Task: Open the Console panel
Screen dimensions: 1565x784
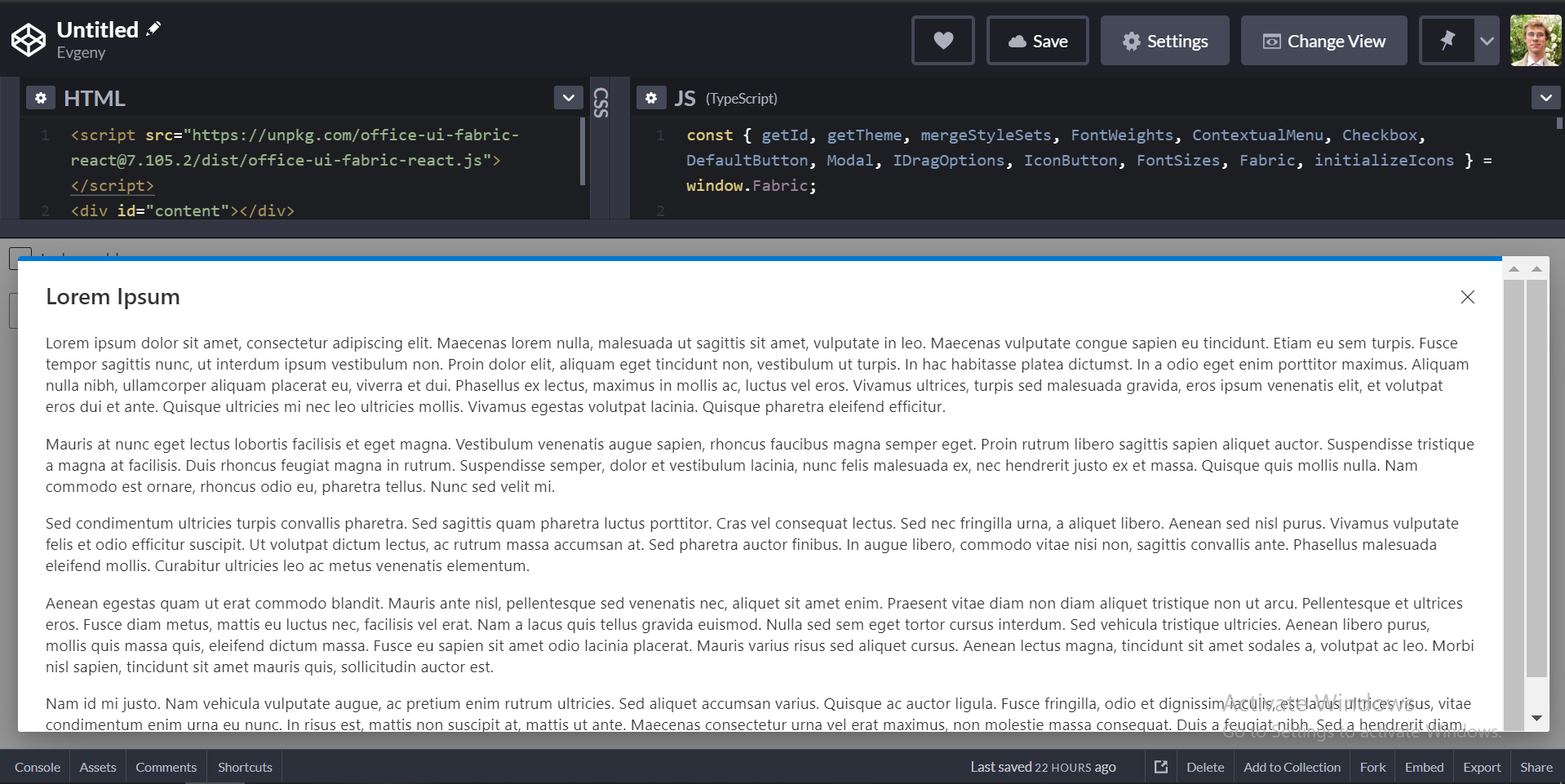Action: point(38,767)
